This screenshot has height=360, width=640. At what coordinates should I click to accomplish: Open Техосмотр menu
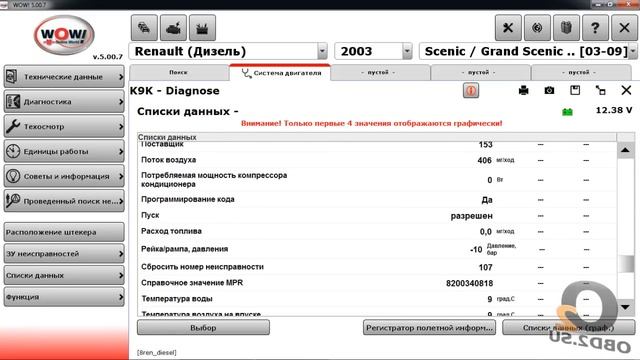coord(64,127)
